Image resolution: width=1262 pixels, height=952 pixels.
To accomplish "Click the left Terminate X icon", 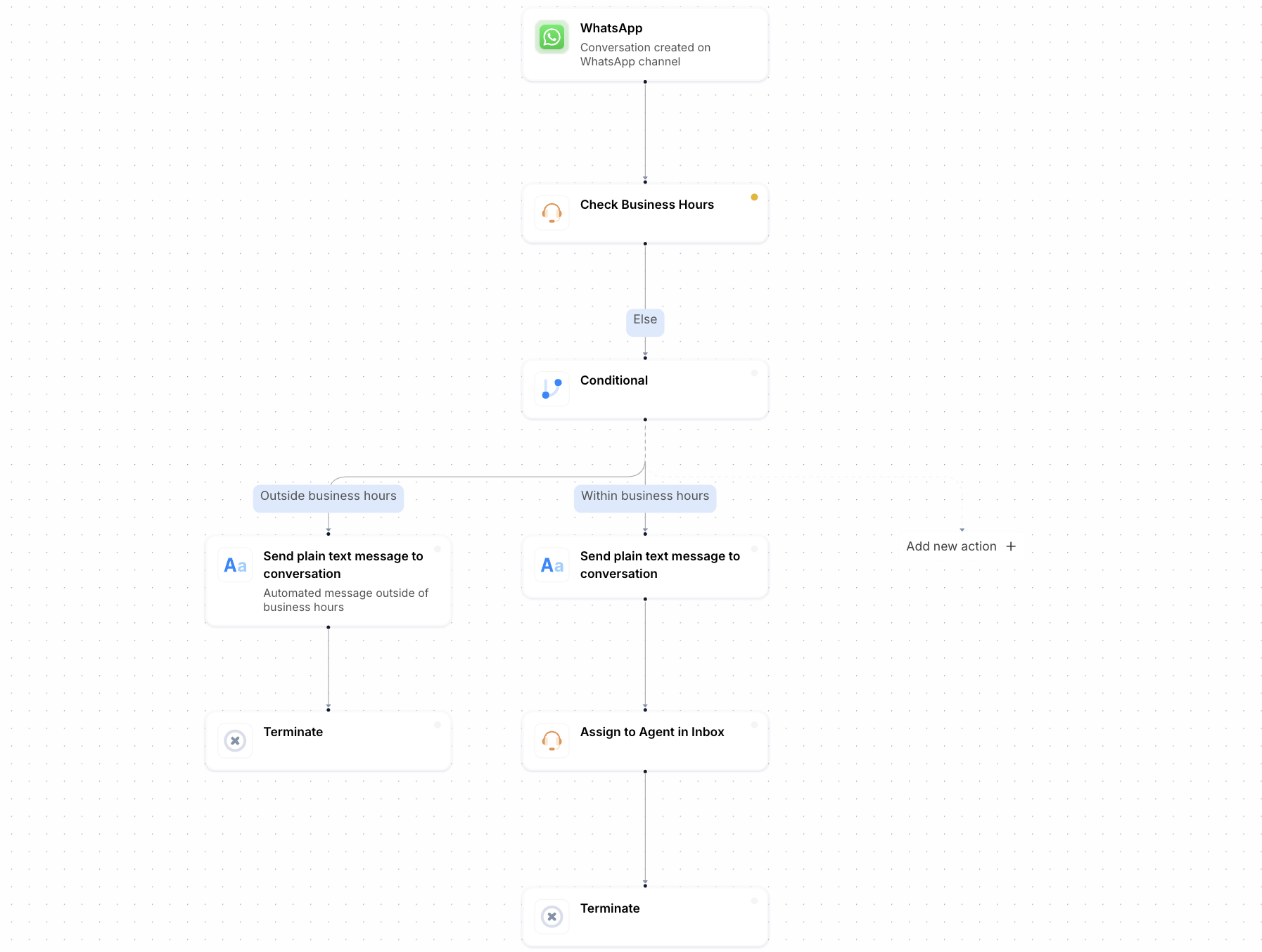I will [235, 740].
